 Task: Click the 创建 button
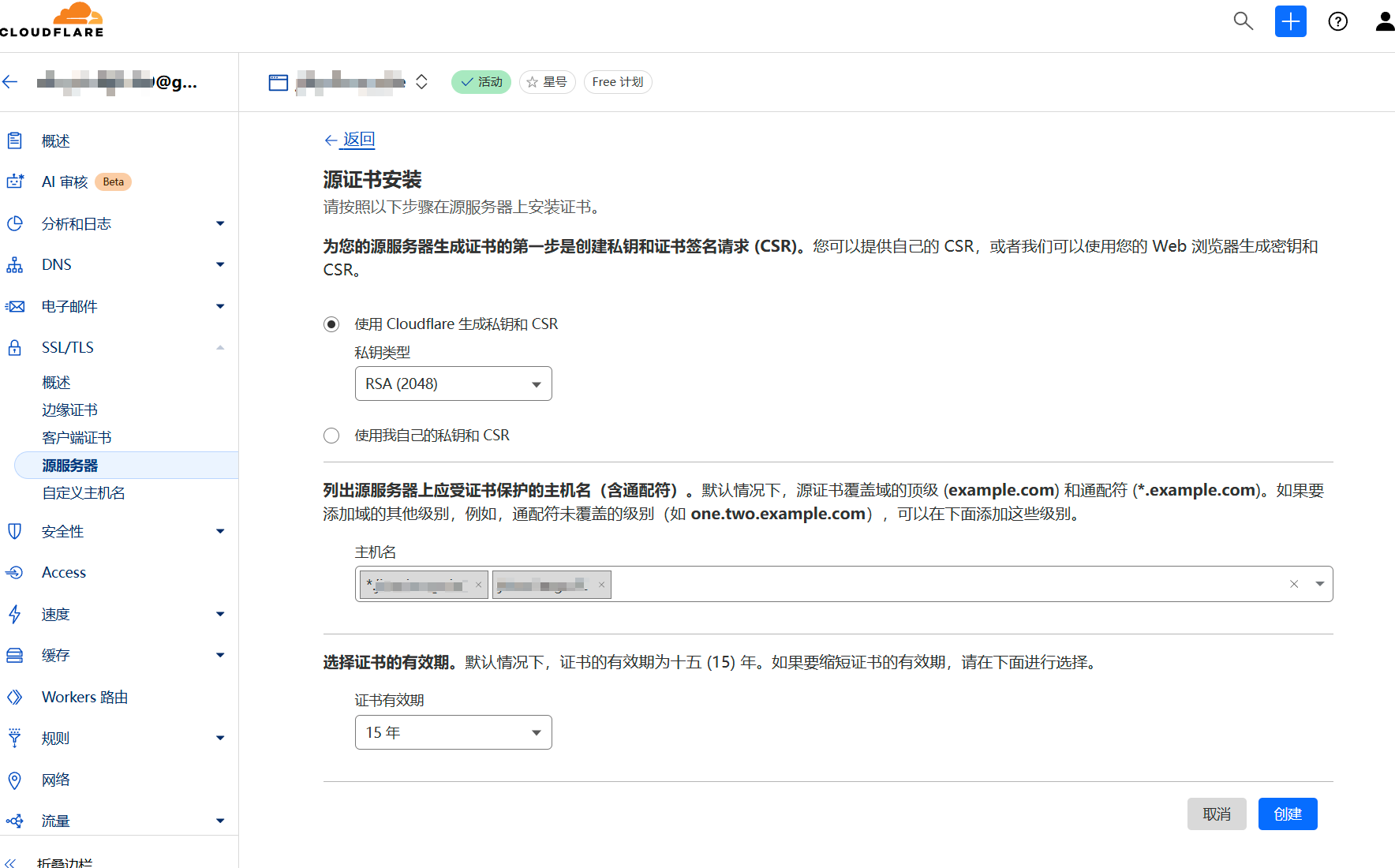1287,814
